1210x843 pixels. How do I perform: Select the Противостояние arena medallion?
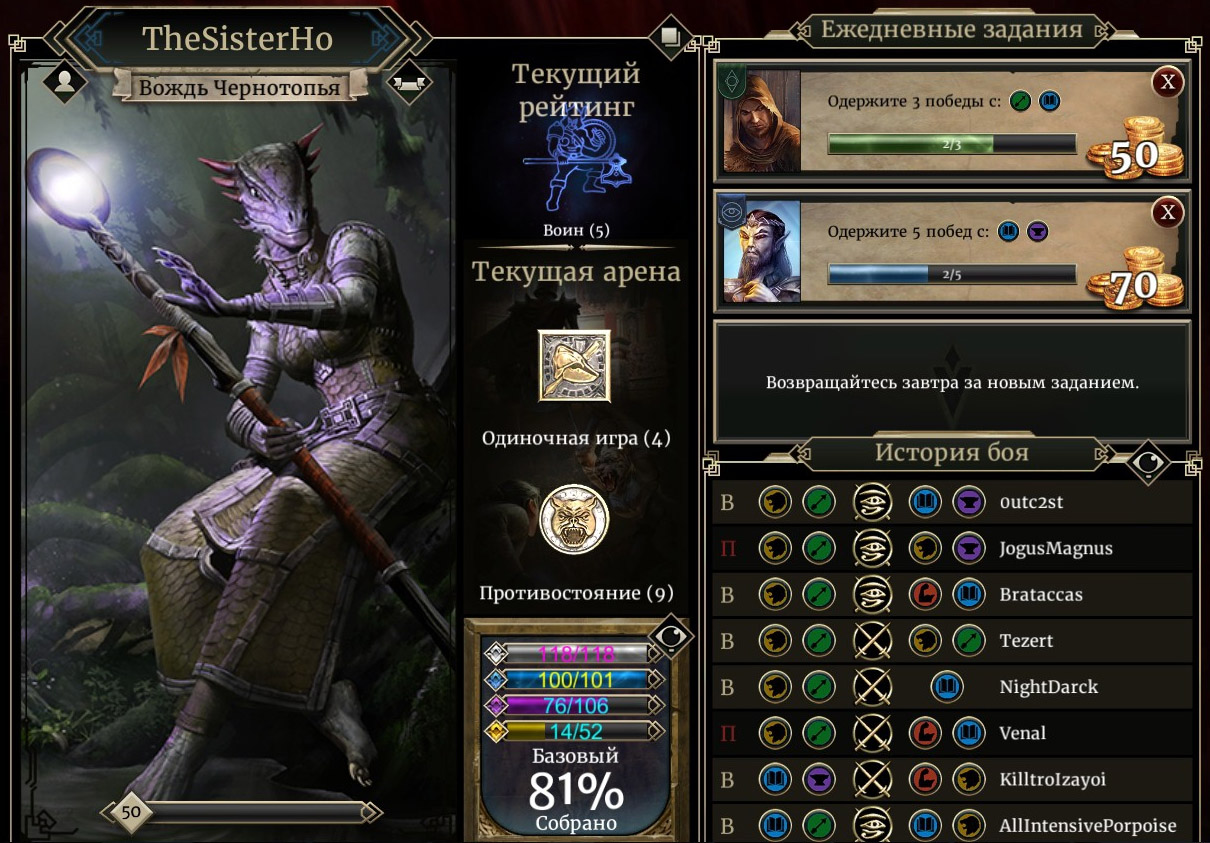click(574, 520)
